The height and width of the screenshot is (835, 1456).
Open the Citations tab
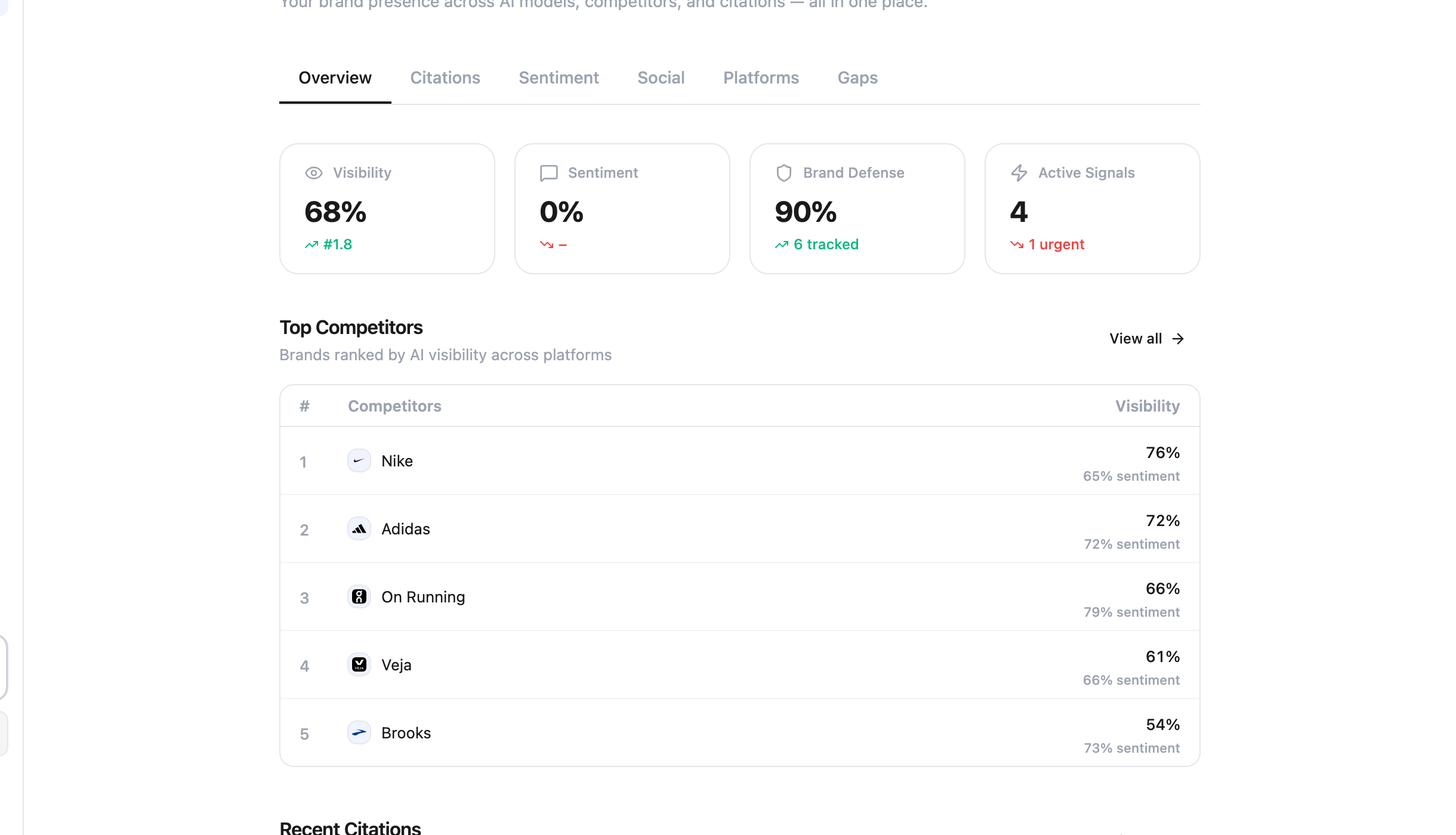(445, 78)
